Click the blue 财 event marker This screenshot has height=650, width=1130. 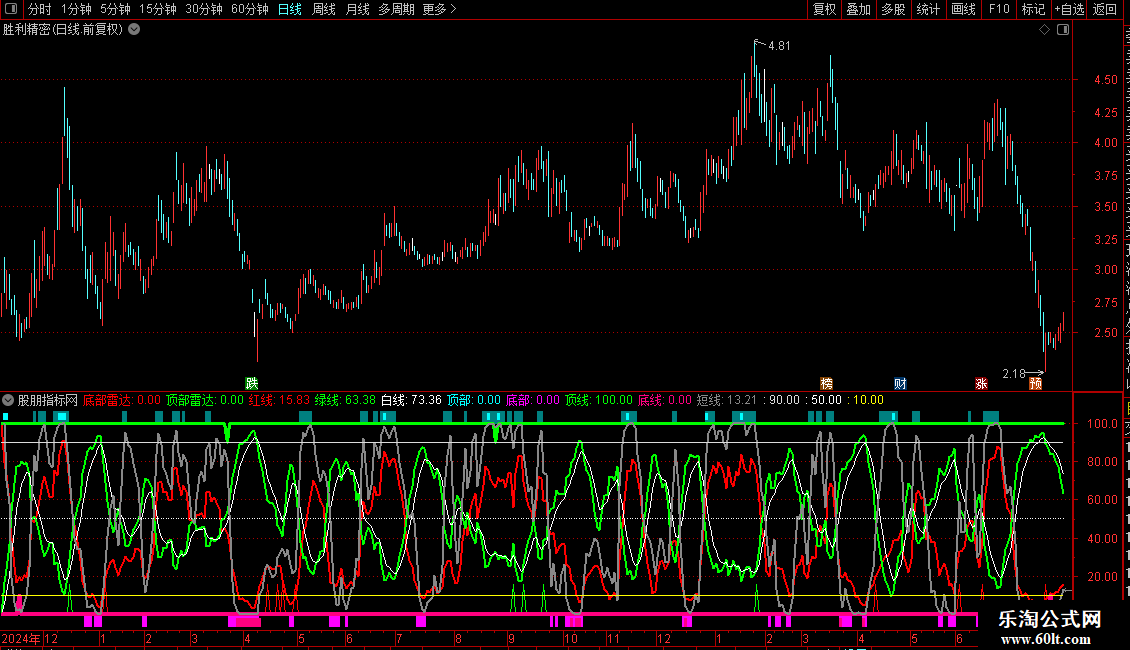point(900,383)
